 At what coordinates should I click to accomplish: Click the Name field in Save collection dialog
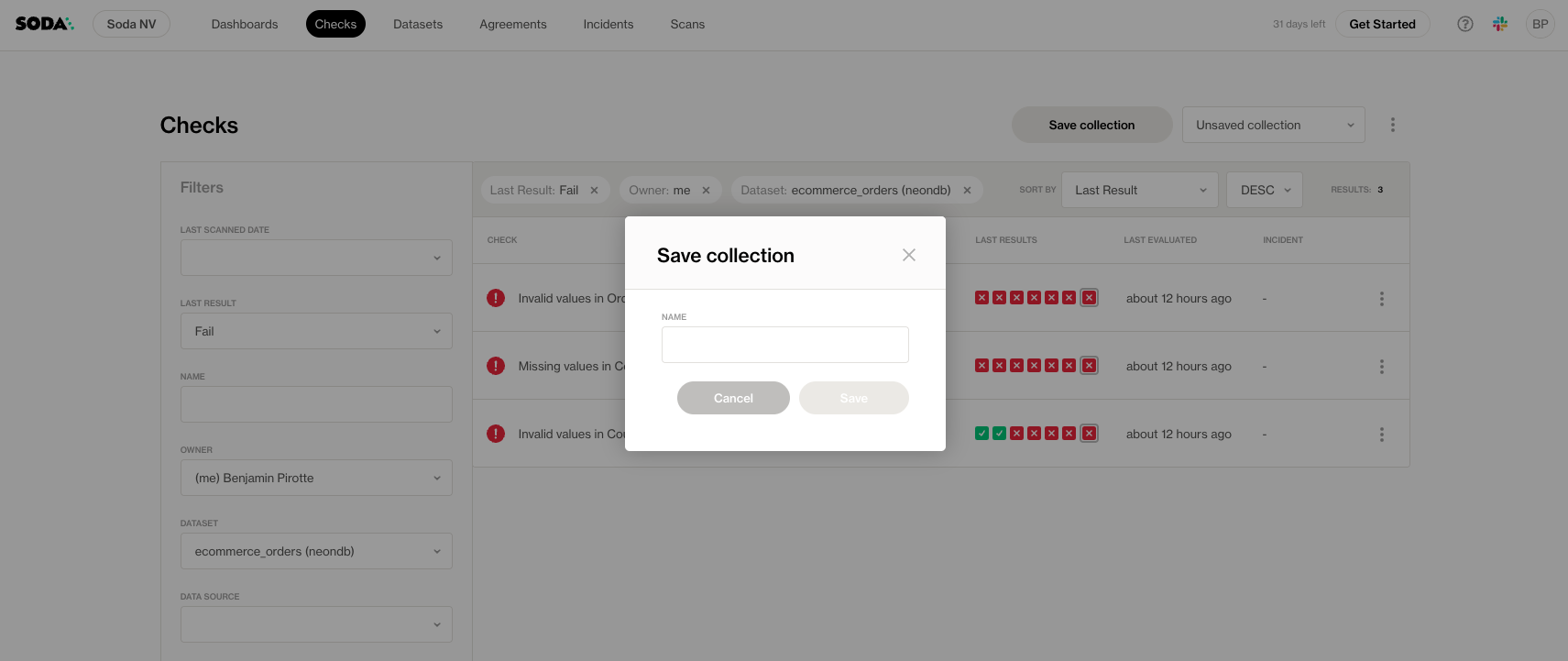784,345
